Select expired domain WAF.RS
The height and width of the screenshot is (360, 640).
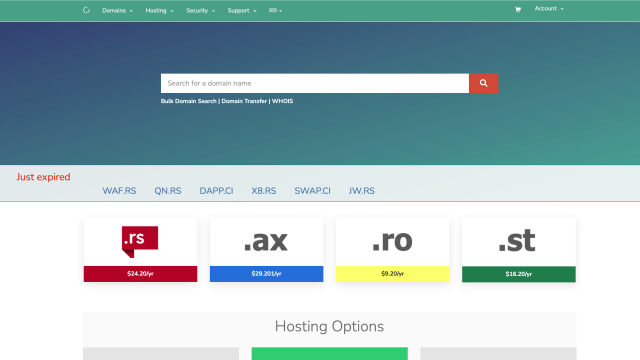[x=119, y=191]
